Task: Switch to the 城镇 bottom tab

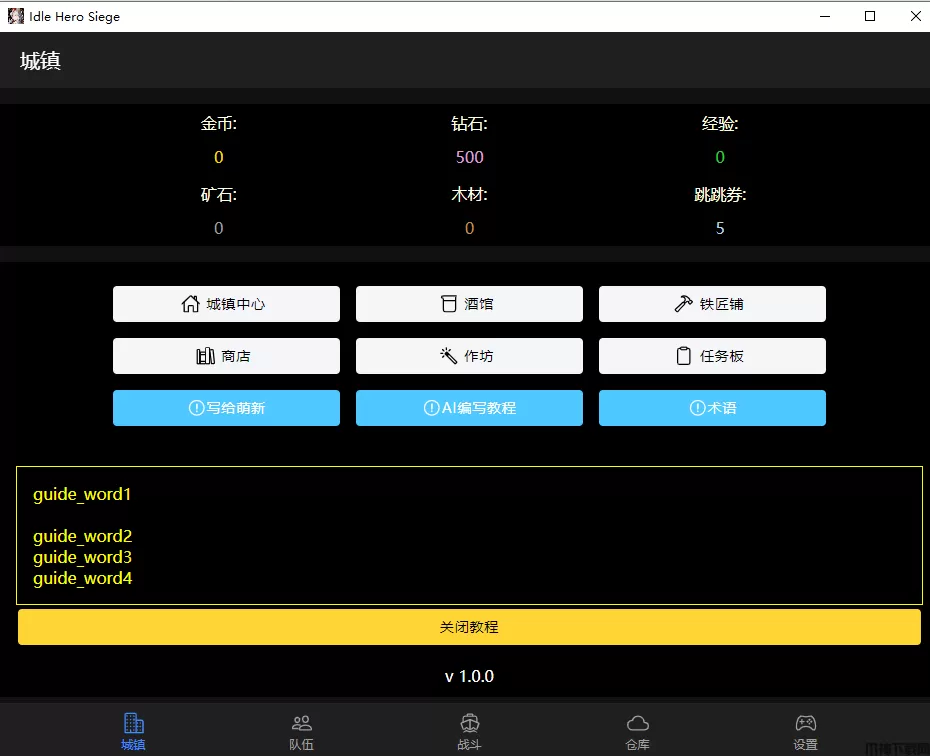Action: pyautogui.click(x=133, y=731)
